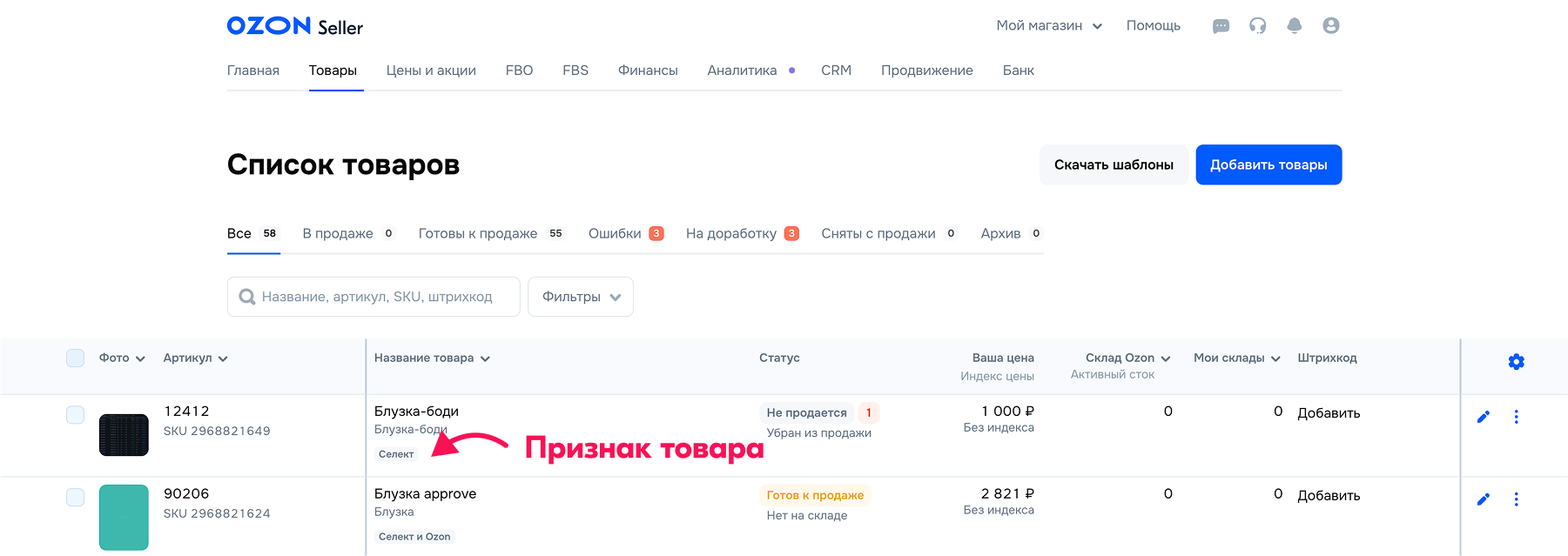Click the Убран из продажи text
1568x556 pixels.
click(x=818, y=433)
